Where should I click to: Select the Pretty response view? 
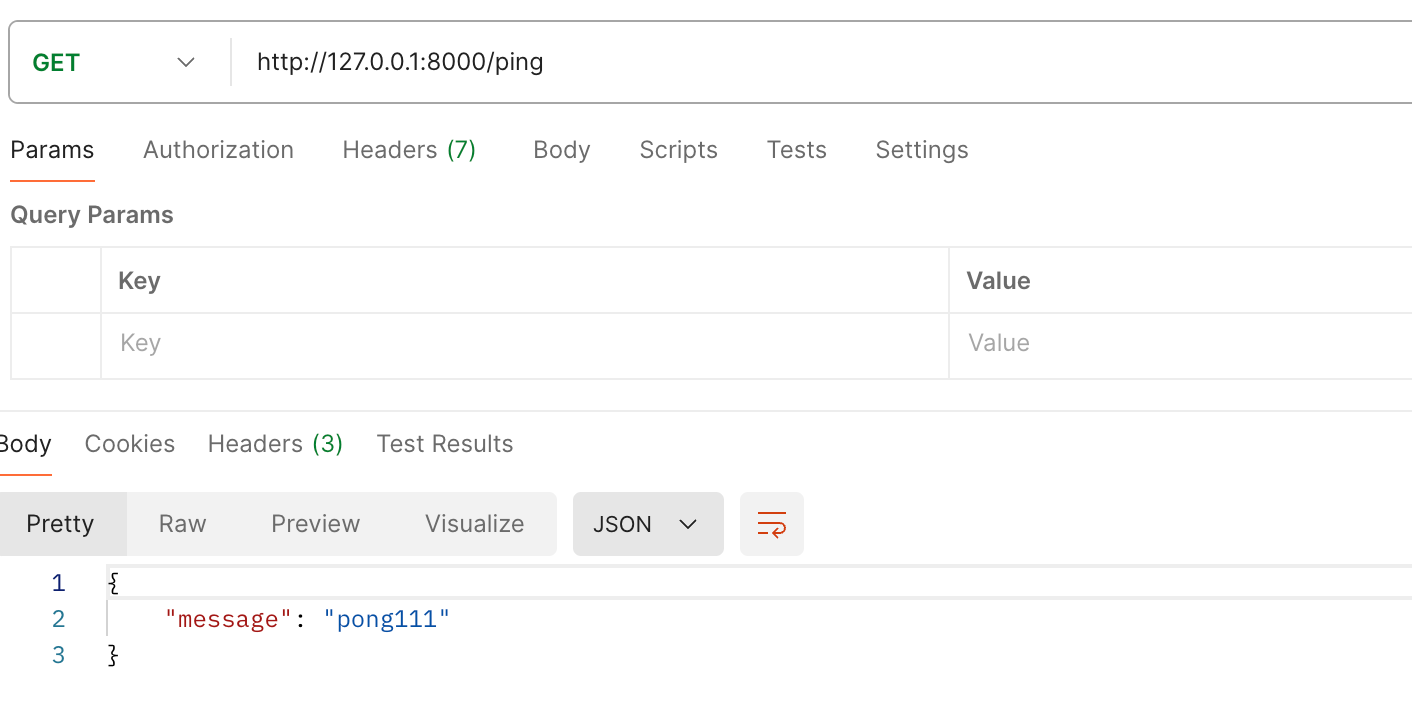click(61, 523)
